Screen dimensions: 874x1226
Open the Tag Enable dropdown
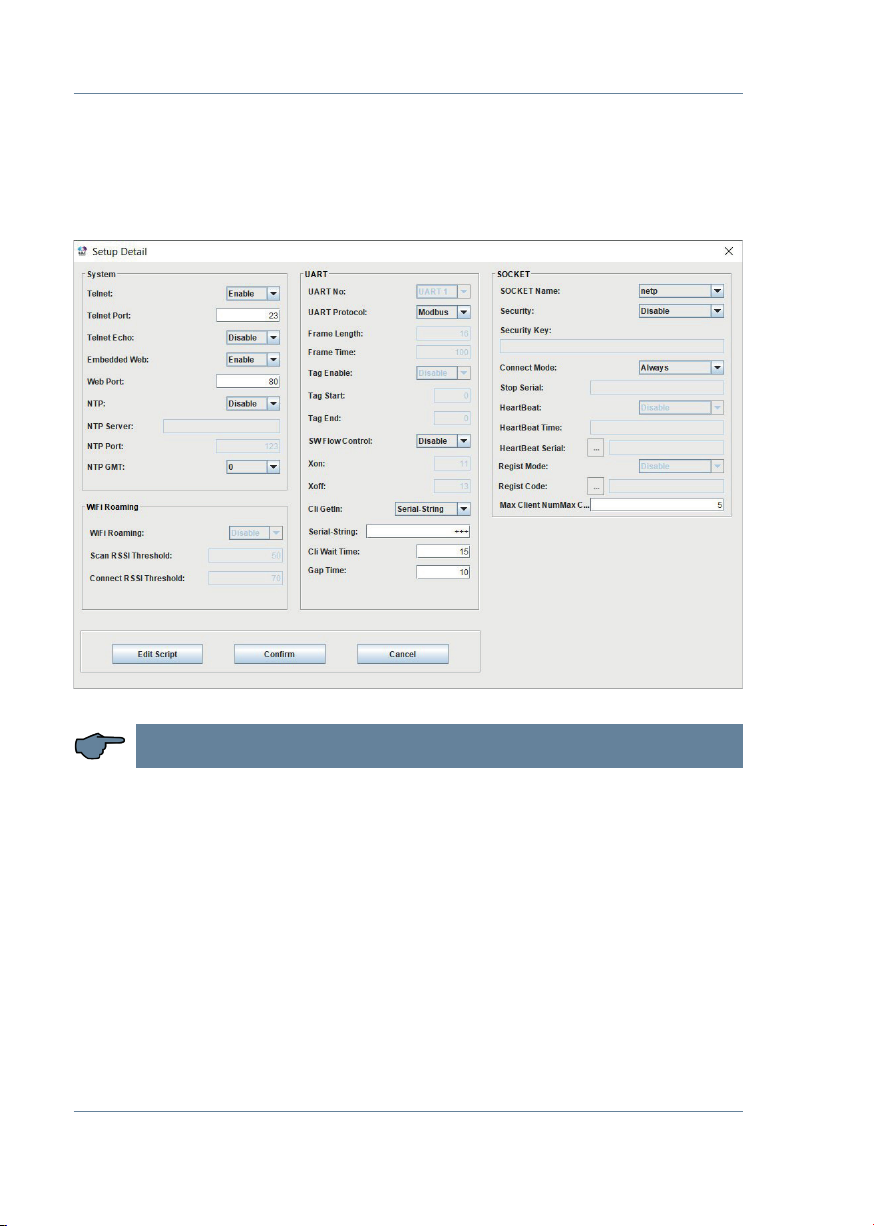click(x=443, y=373)
